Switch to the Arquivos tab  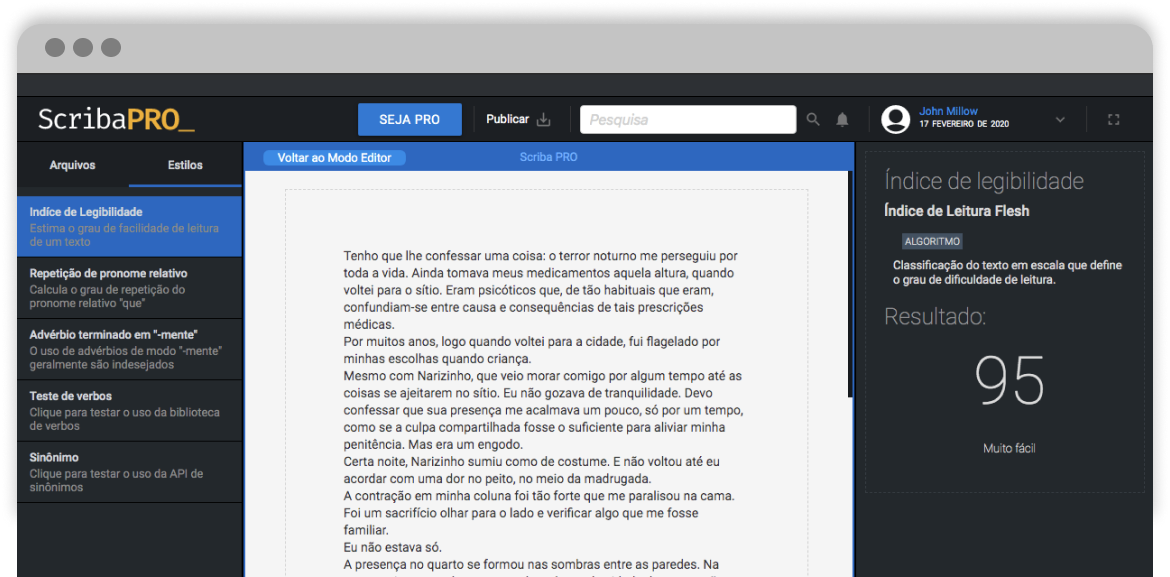71,165
